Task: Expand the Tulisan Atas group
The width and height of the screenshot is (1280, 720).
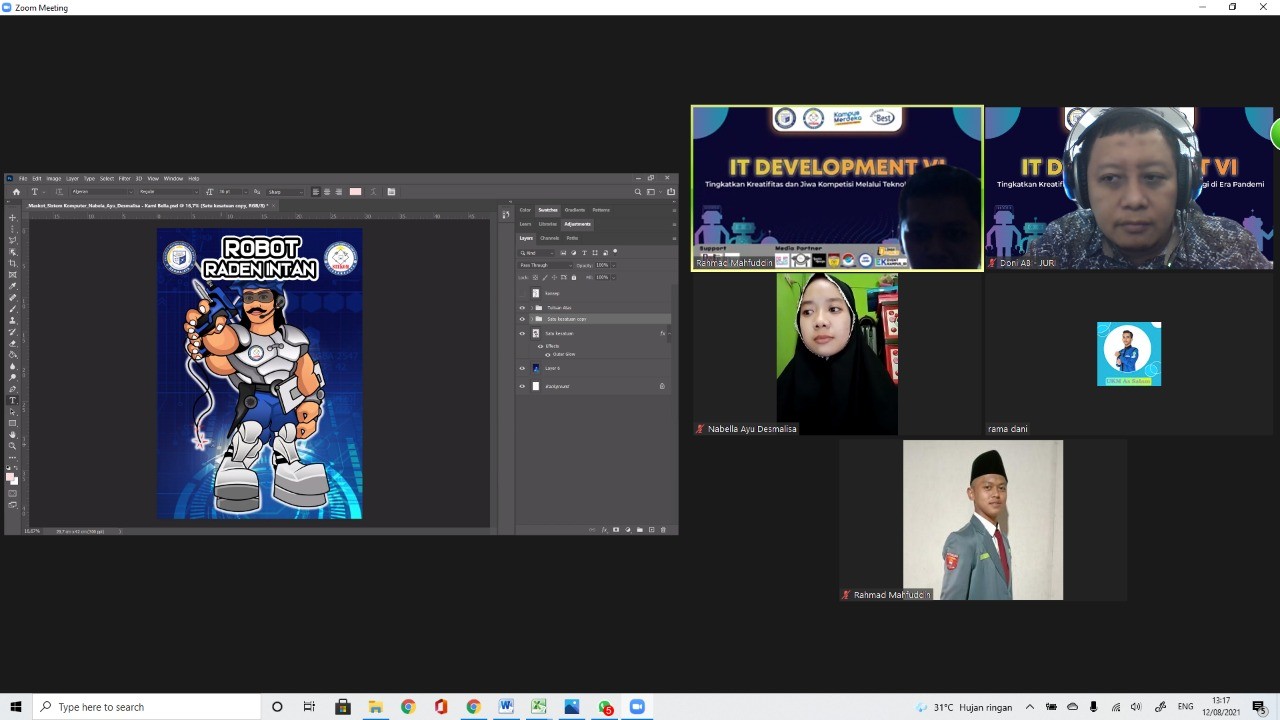Action: 531,308
